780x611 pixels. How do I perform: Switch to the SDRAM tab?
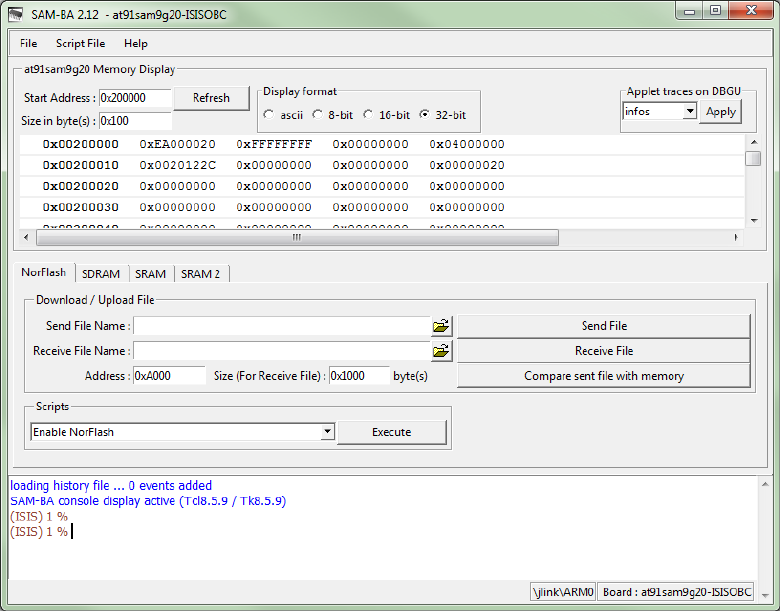101,274
